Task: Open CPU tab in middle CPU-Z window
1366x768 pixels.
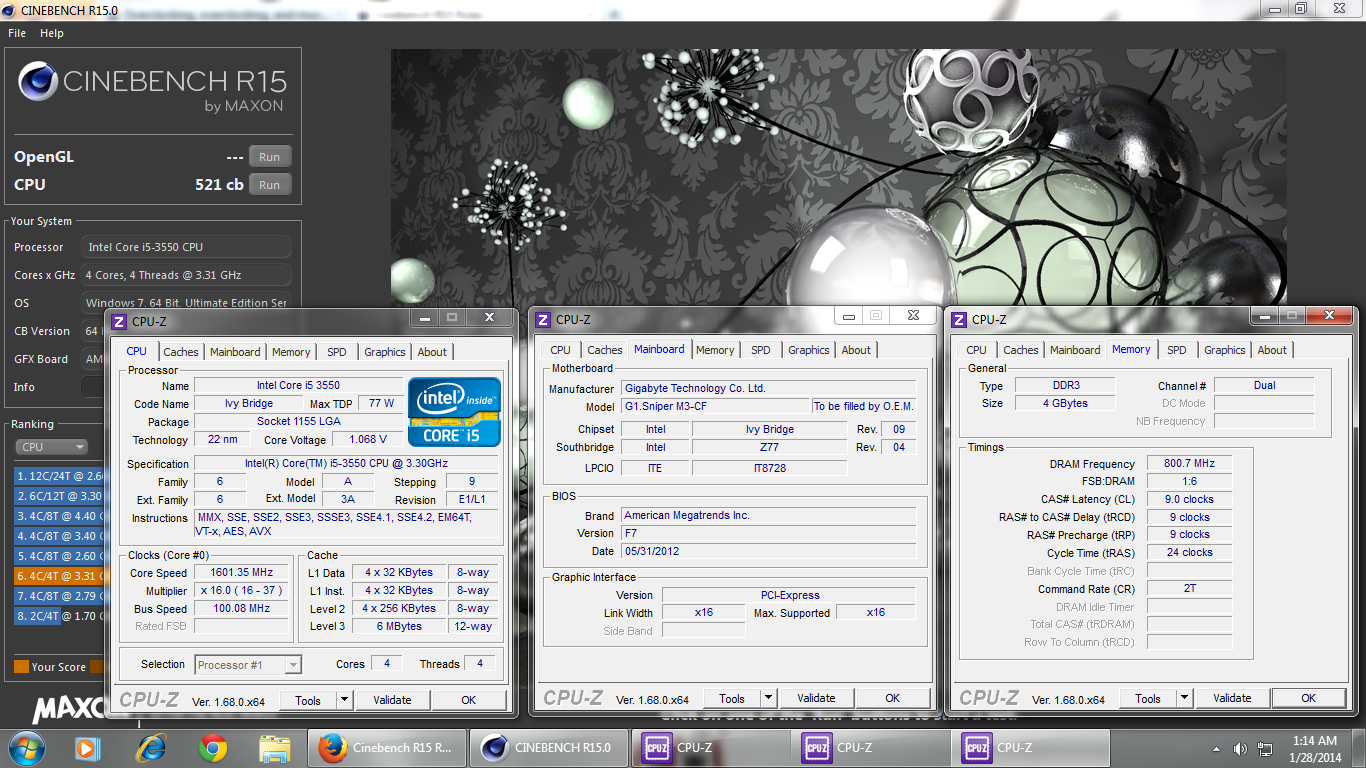Action: (x=561, y=350)
